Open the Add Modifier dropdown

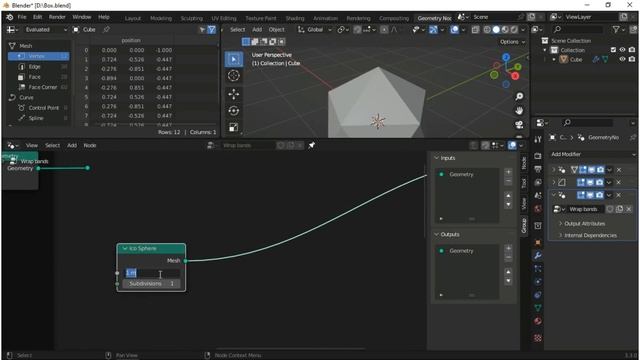(x=593, y=154)
